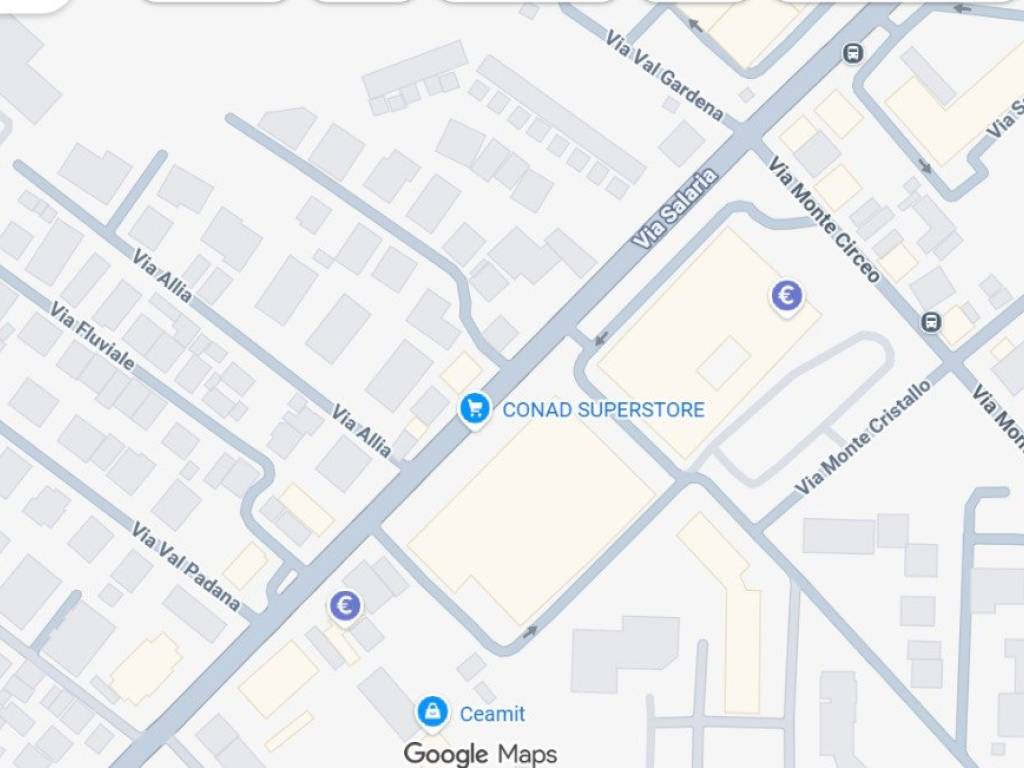1024x768 pixels.
Task: Select the Via Val Padana street label
Action: tap(185, 566)
